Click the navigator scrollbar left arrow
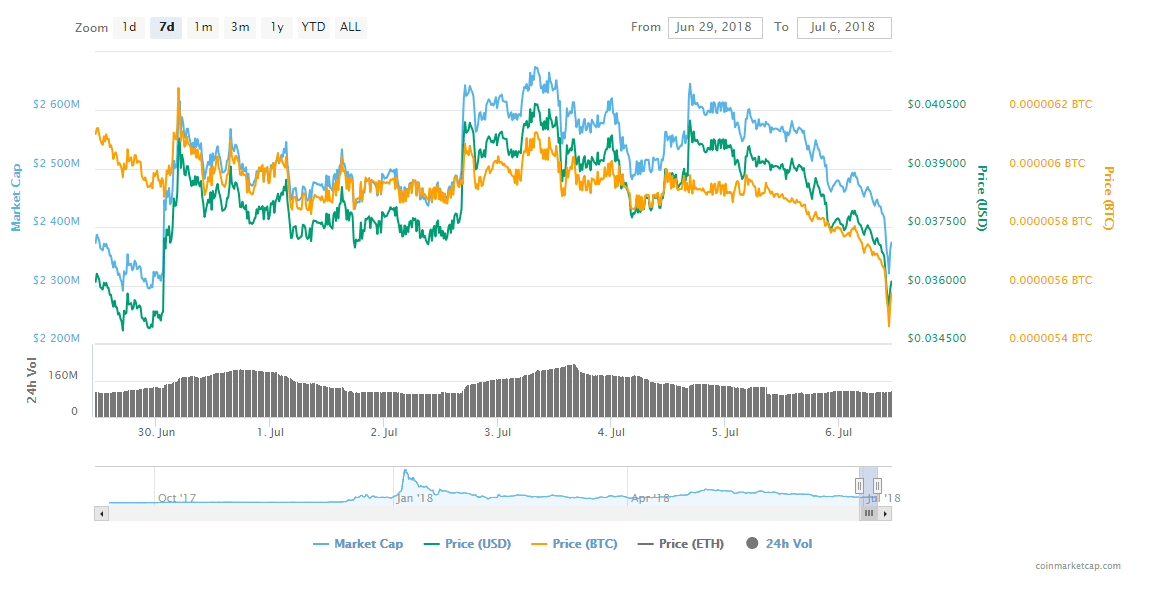Image resolution: width=1166 pixels, height=593 pixels. click(101, 513)
